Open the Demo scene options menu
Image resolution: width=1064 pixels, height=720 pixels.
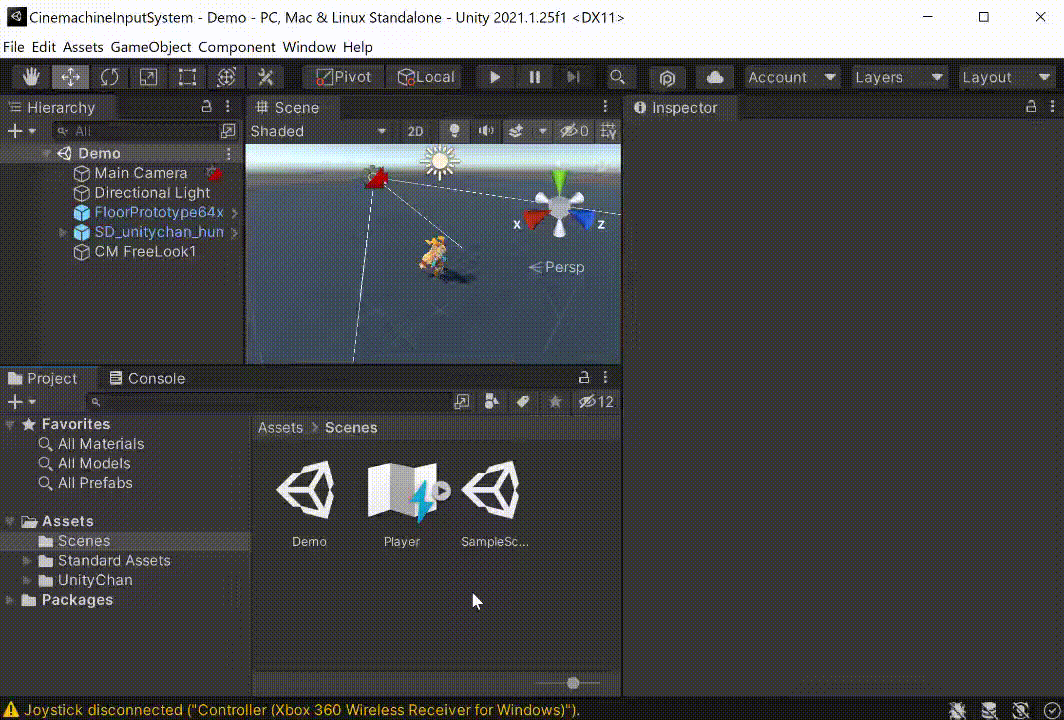click(x=229, y=153)
